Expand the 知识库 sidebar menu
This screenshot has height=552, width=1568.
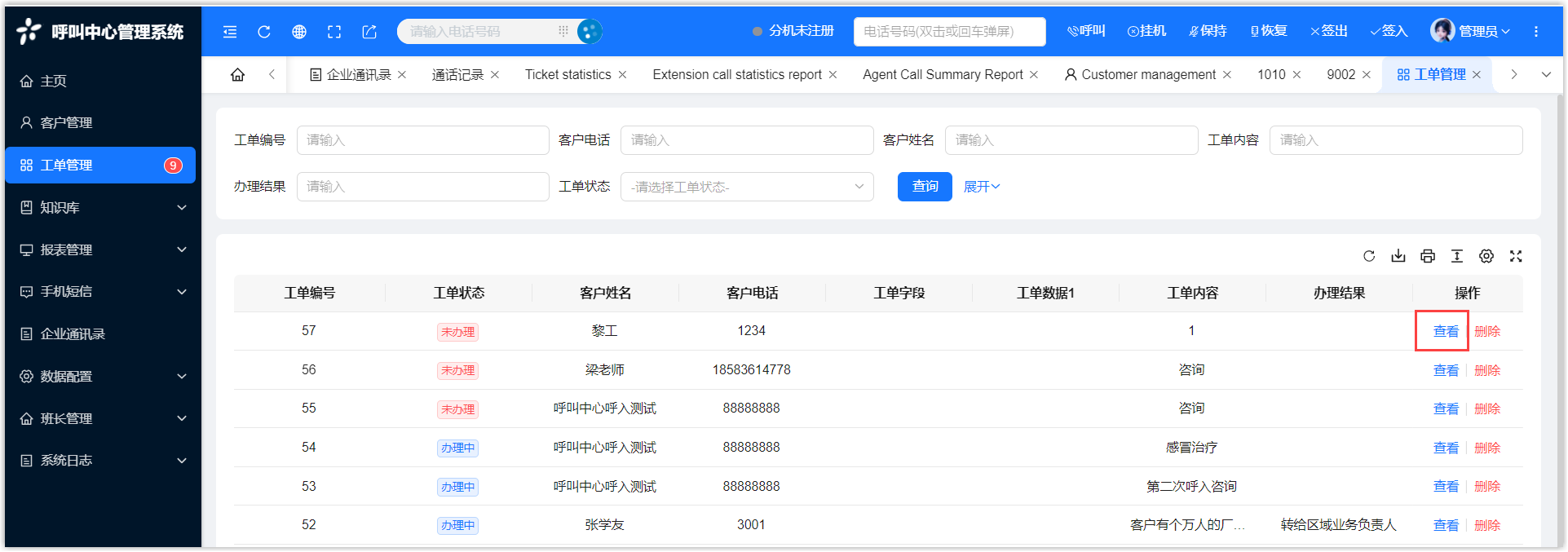(102, 208)
